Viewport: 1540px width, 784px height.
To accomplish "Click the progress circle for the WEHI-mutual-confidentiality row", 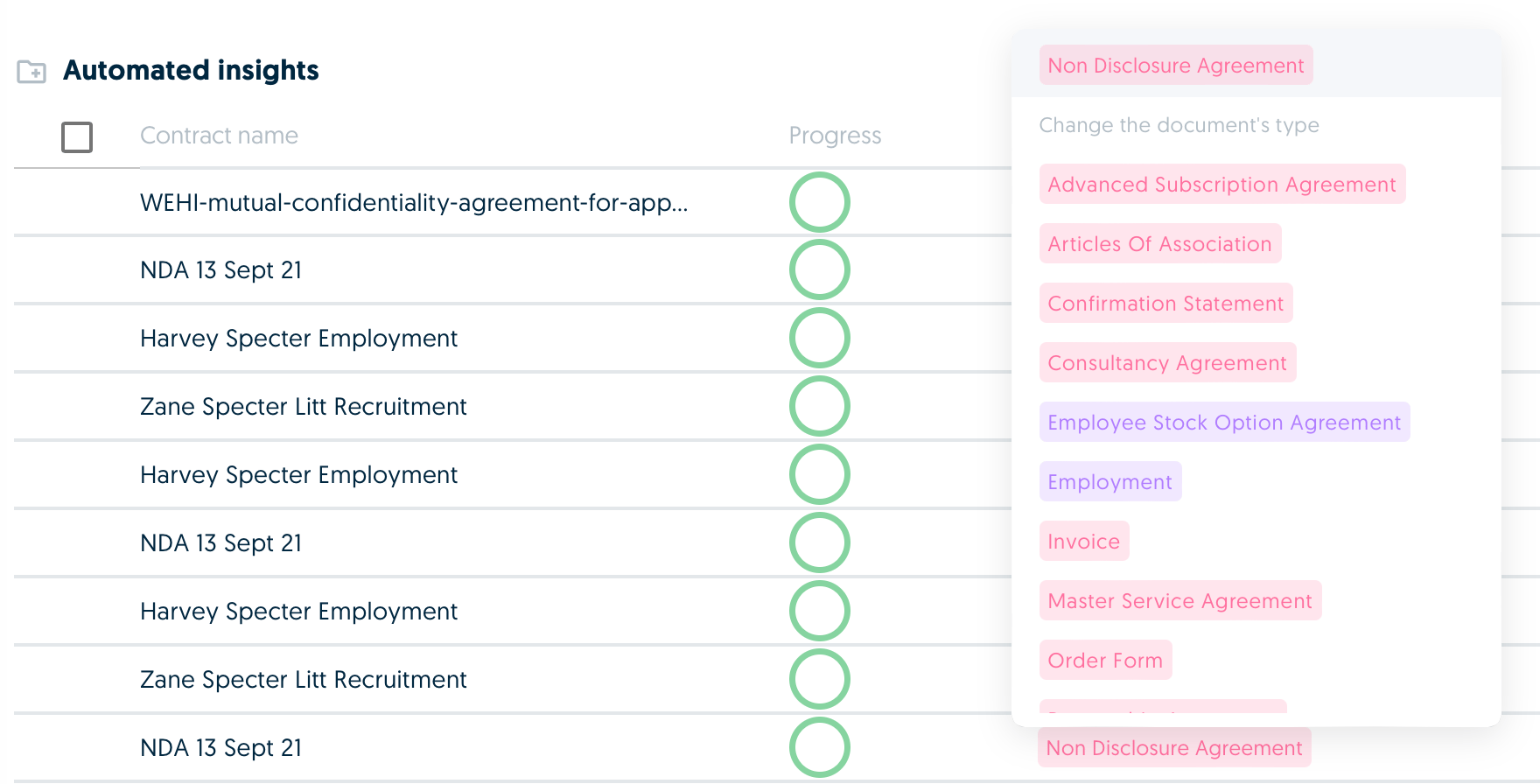I will [820, 202].
